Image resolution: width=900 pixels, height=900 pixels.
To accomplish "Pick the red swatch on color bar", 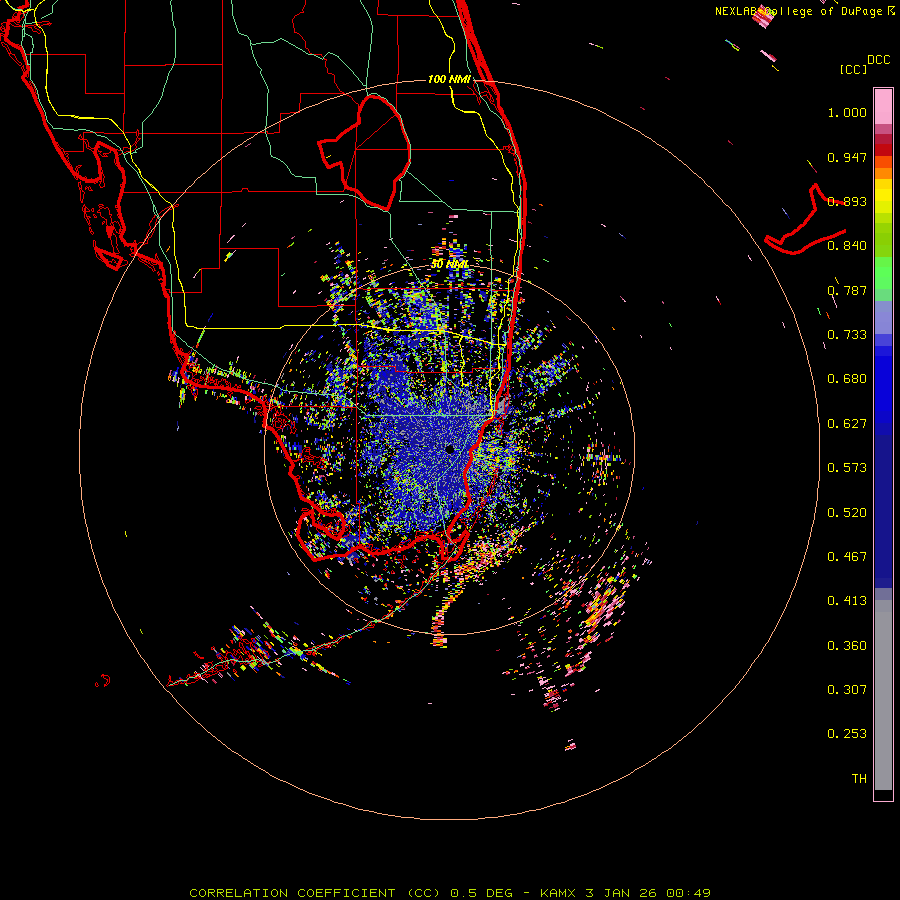I will (883, 150).
